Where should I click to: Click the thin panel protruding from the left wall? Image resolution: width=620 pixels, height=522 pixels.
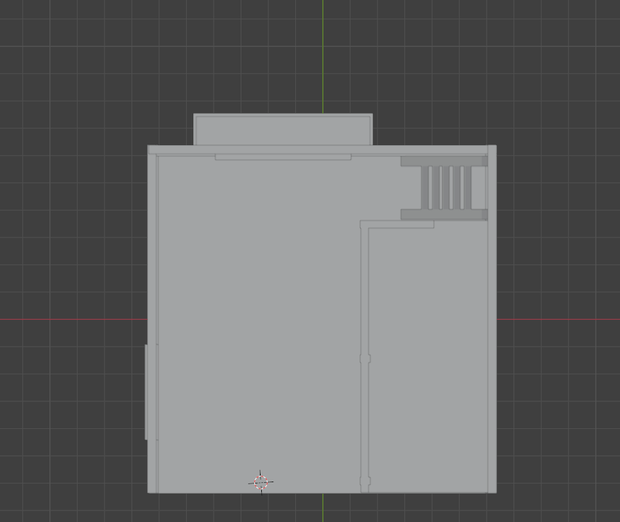click(146, 392)
